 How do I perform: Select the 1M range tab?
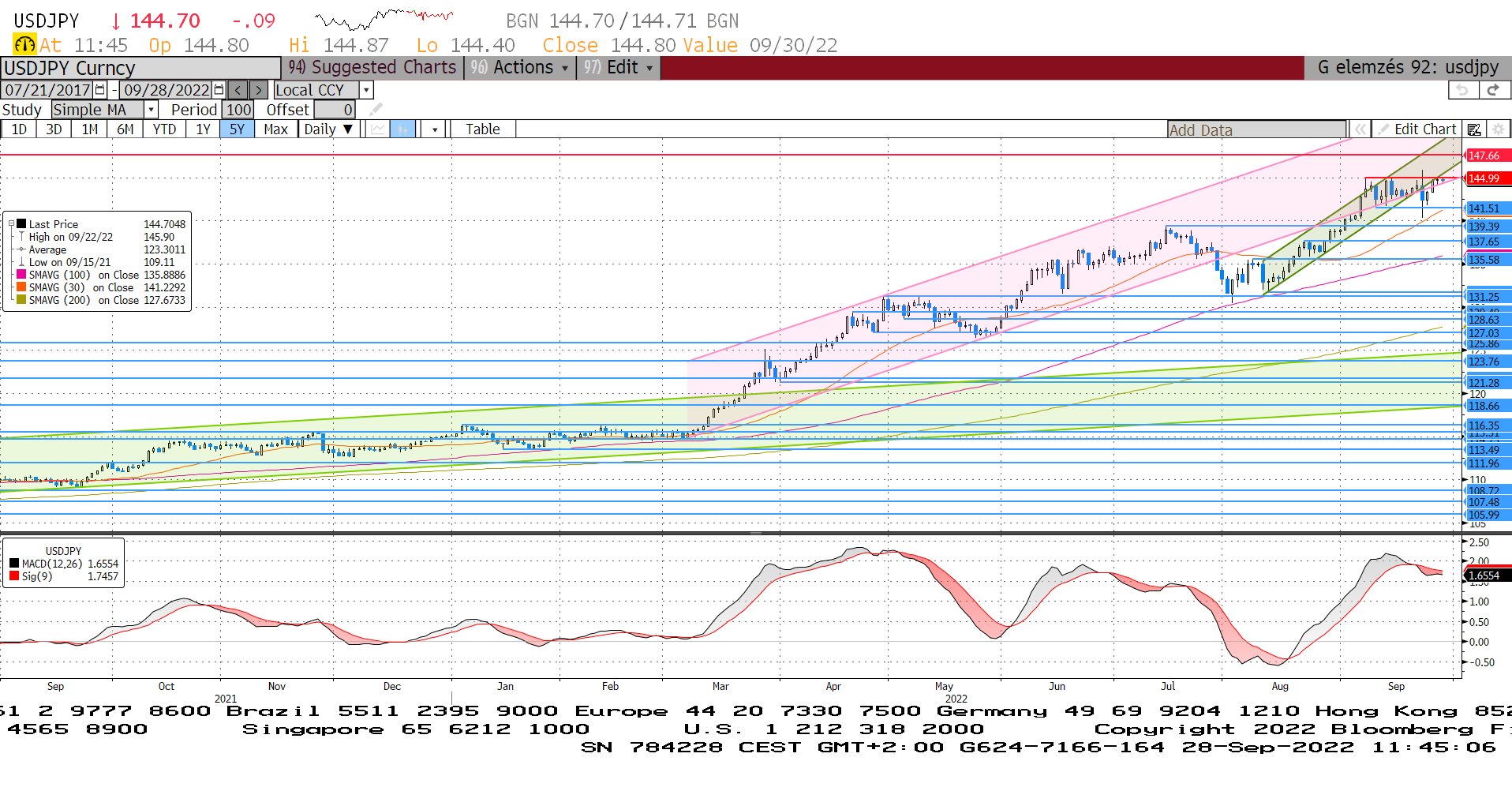(x=90, y=129)
